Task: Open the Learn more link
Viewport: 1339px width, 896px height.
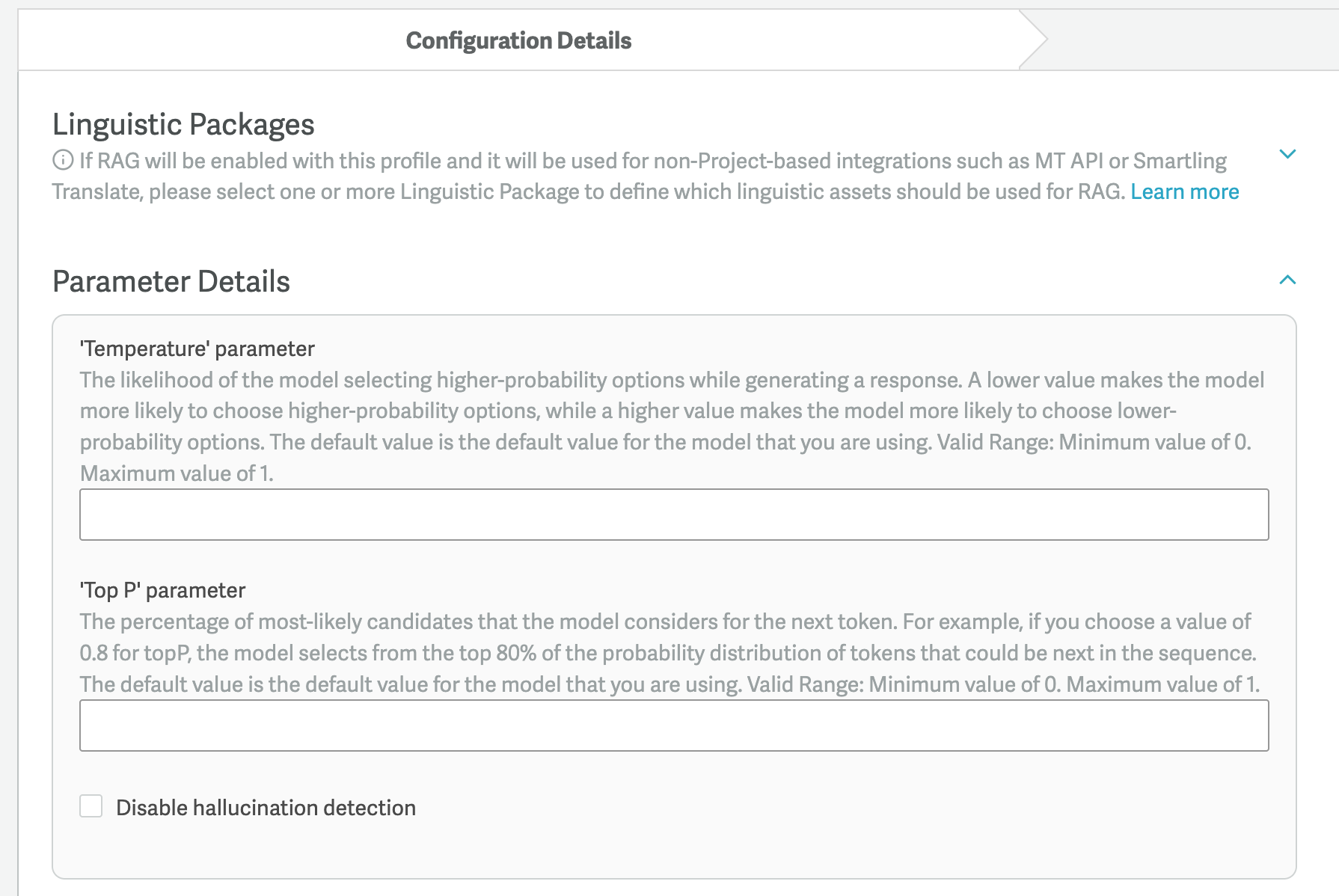Action: click(1185, 191)
